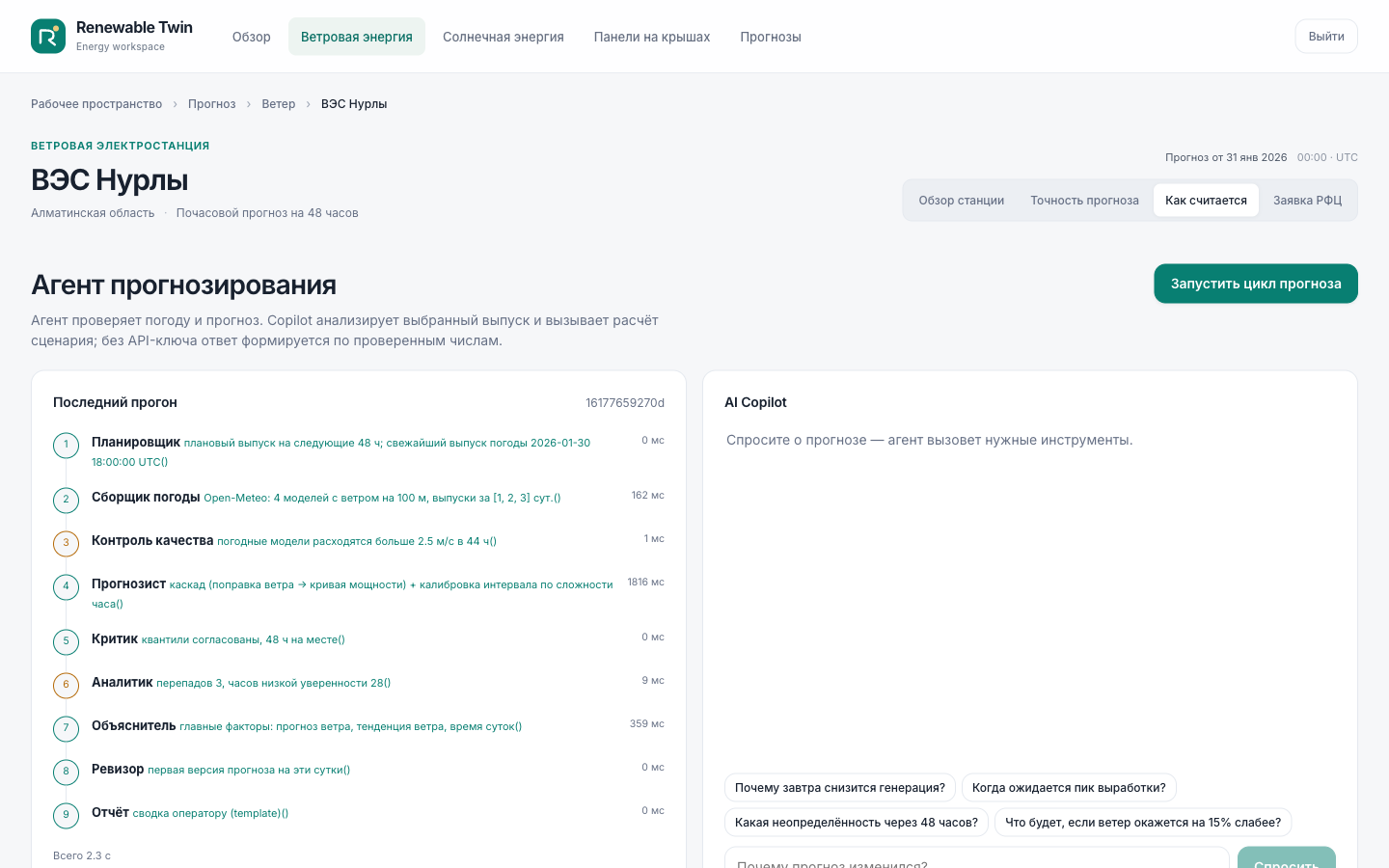
Task: Open the Прогнозы navigation item
Action: click(771, 37)
